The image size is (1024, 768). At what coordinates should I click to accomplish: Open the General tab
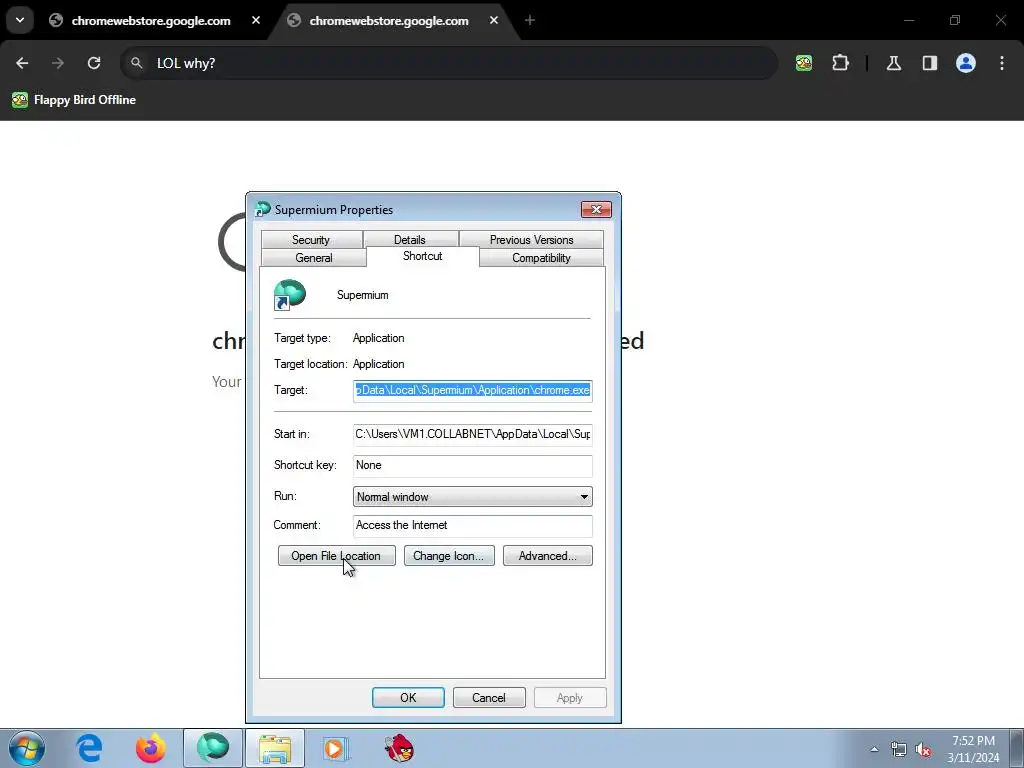[313, 258]
